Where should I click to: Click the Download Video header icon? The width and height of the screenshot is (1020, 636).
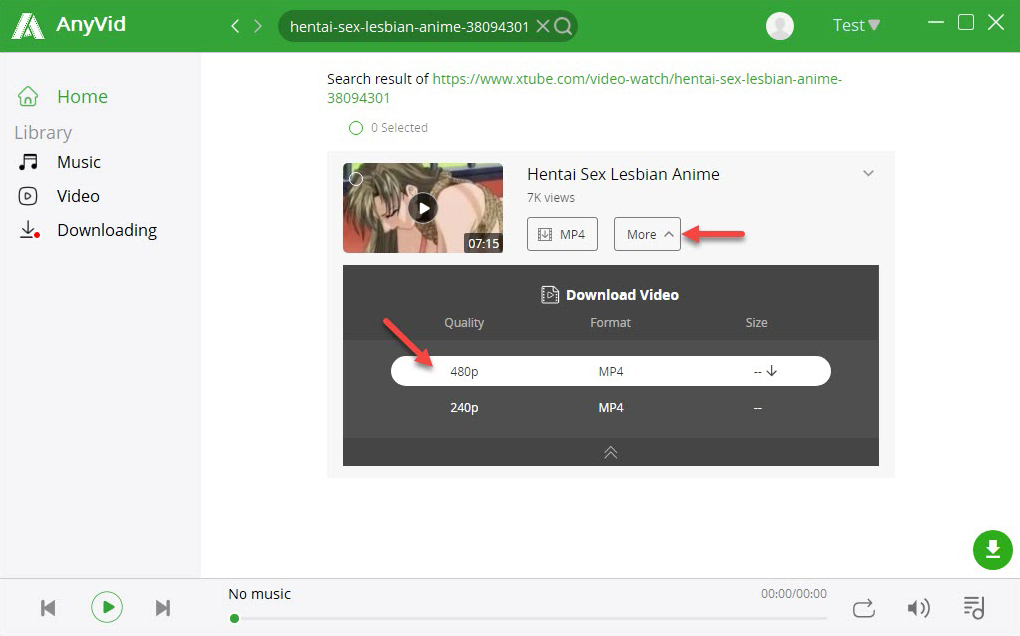coord(550,295)
